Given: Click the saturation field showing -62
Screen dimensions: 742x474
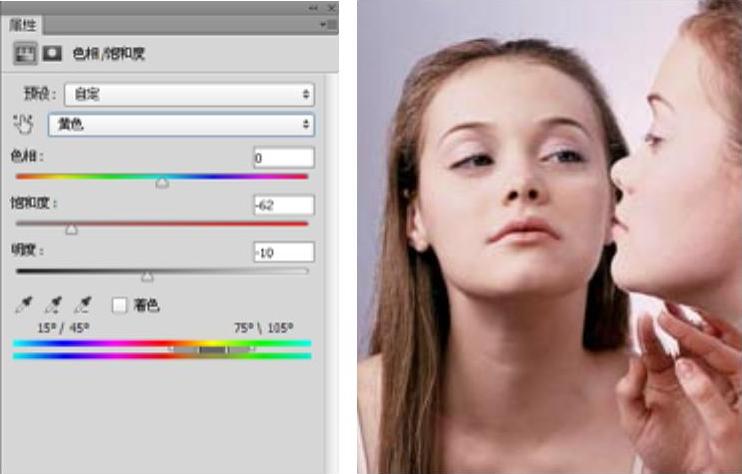Looking at the screenshot, I should (283, 205).
